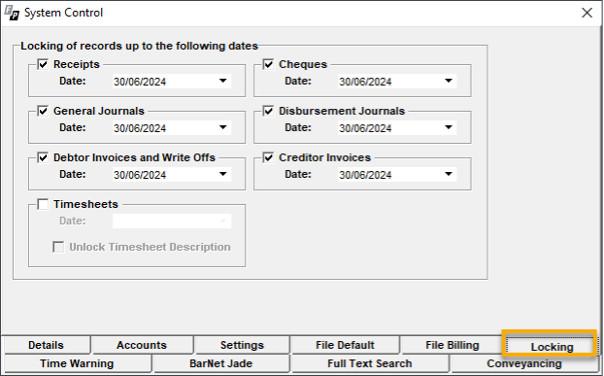Switch to the Details tab
This screenshot has height=376, width=604.
(46, 345)
